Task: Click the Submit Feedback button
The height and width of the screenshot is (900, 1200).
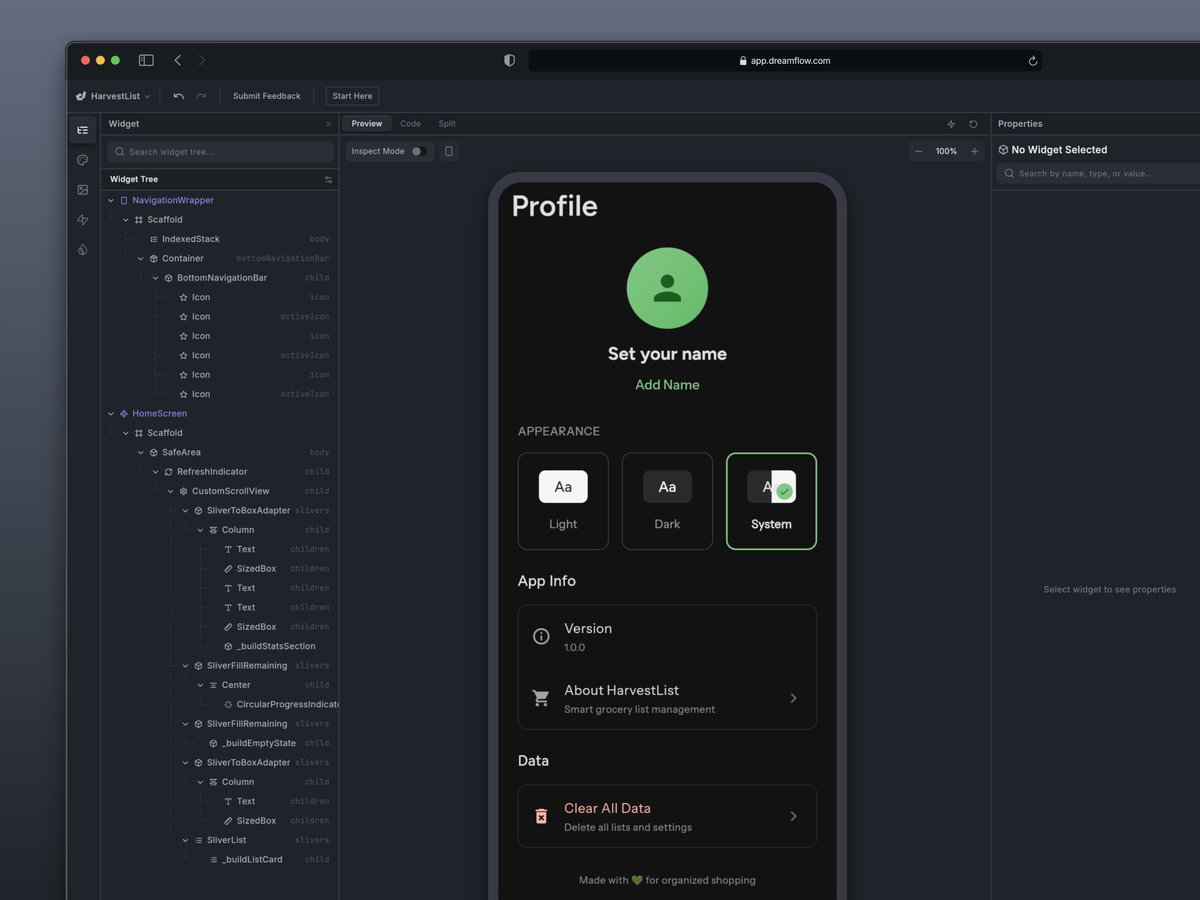Action: [267, 96]
